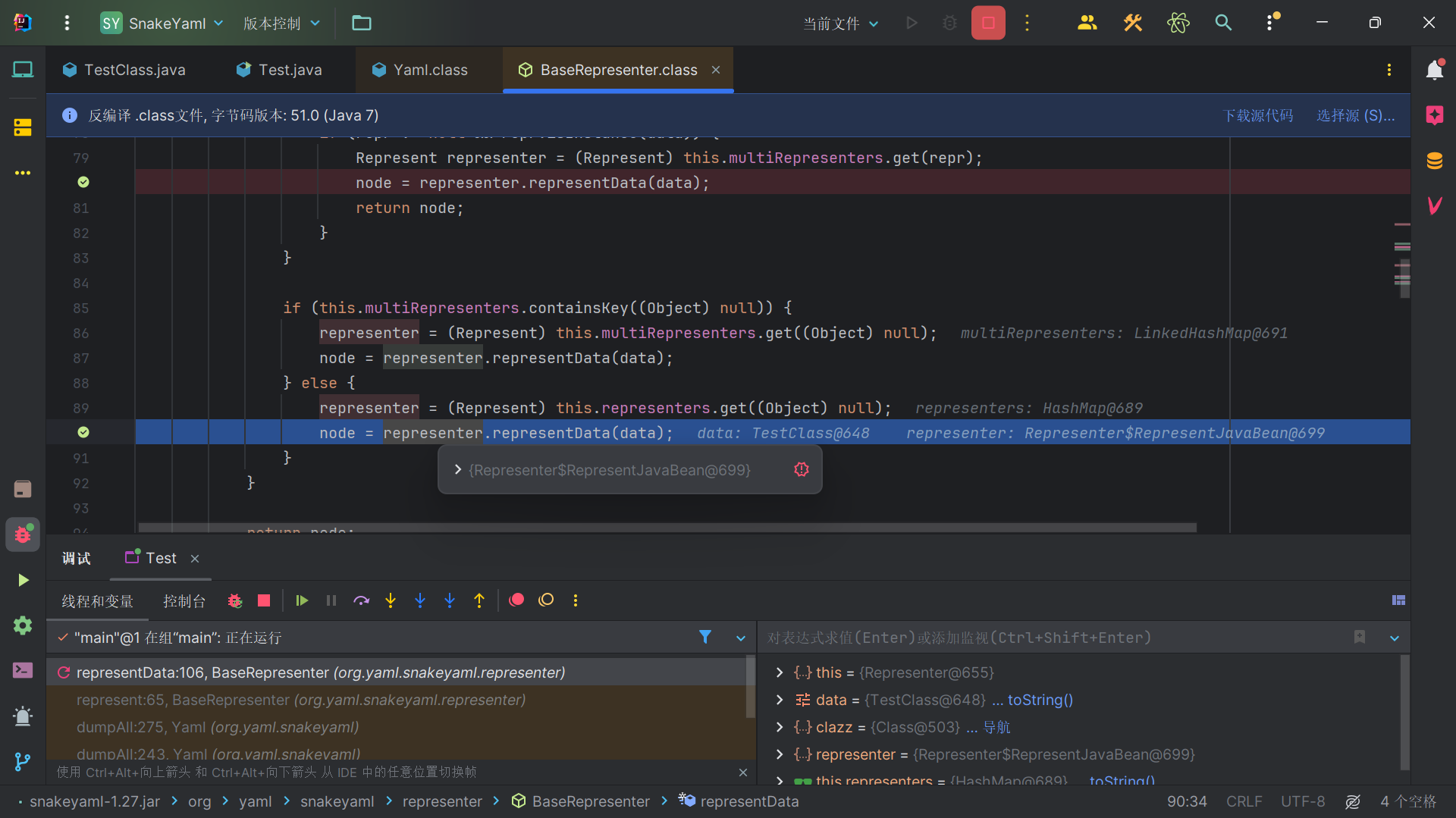Open the SnakeYaml project dropdown

point(162,23)
